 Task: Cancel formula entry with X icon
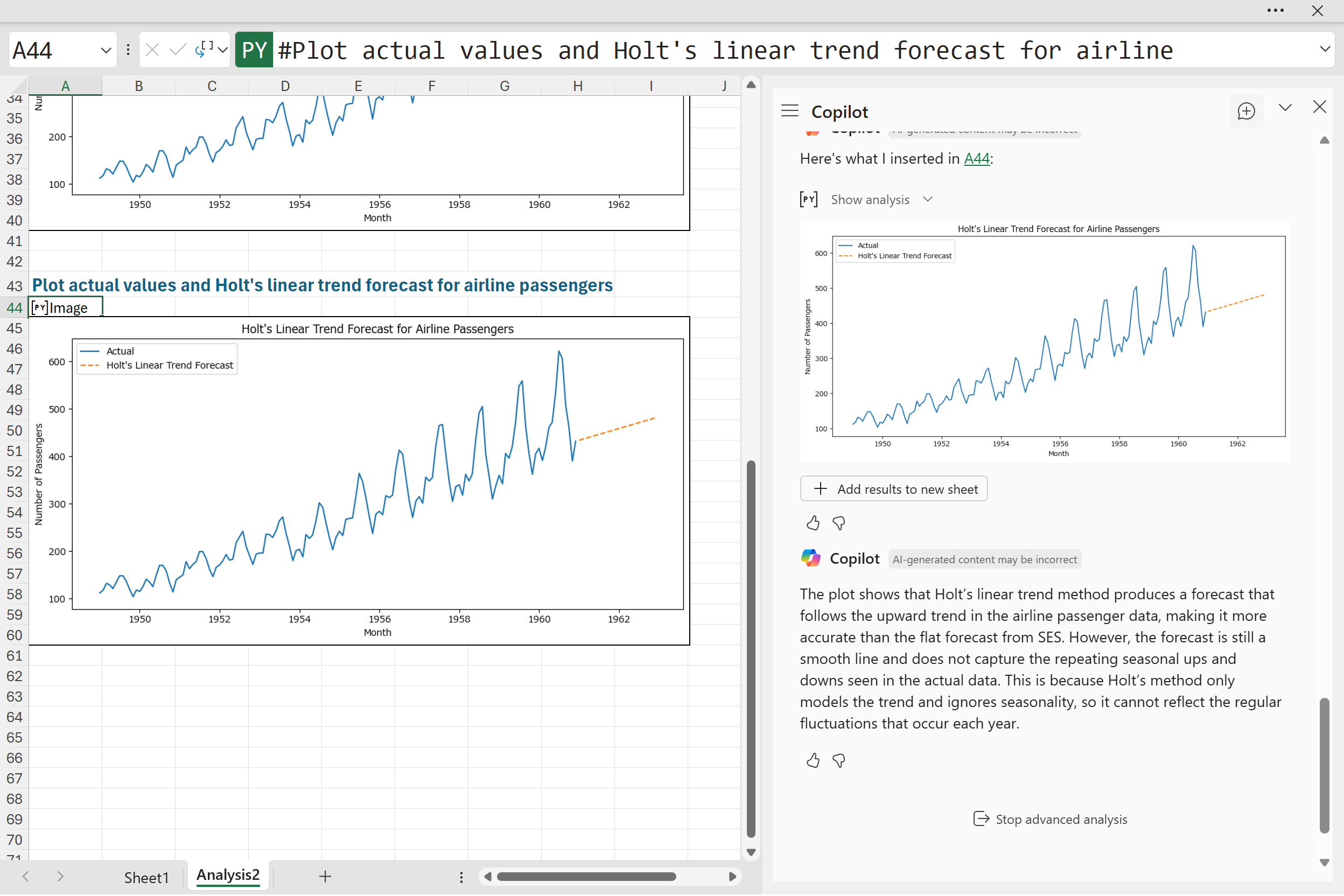coord(152,50)
